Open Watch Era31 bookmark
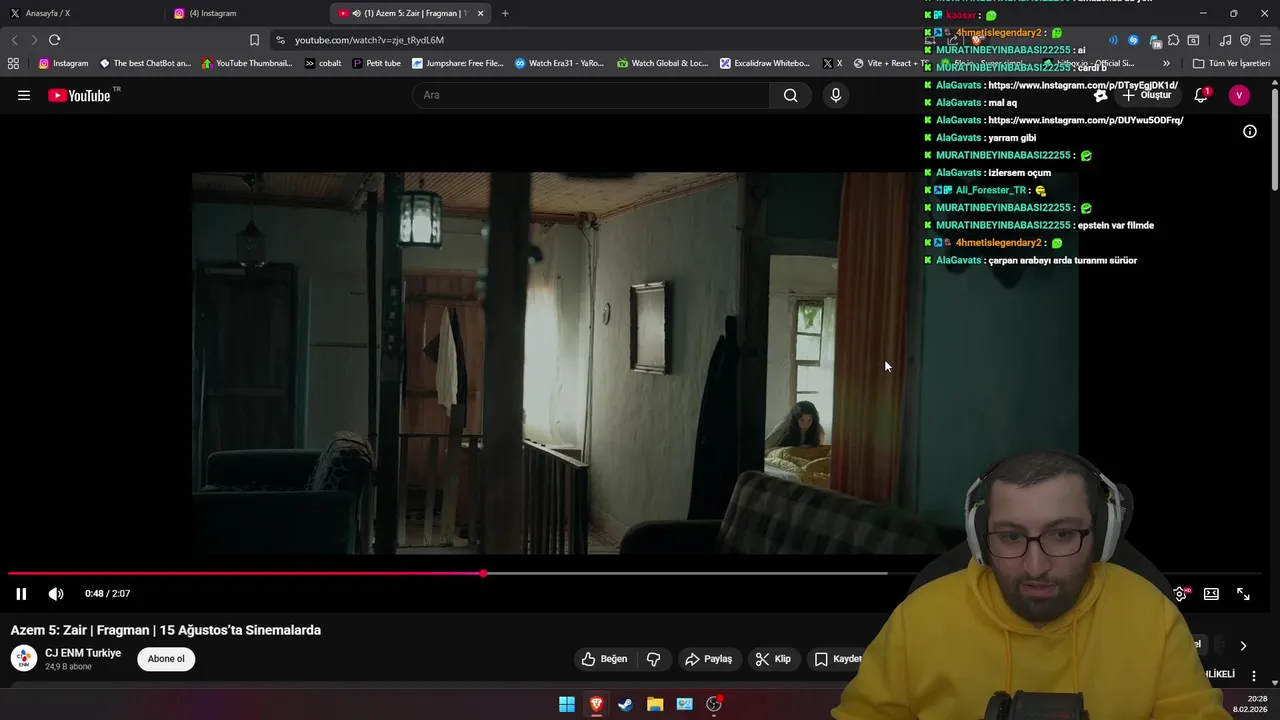 (559, 63)
